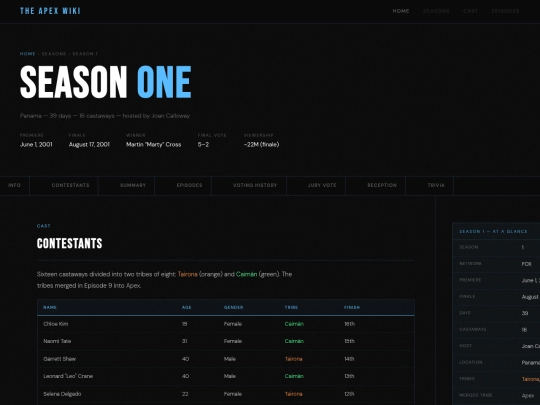Viewport: 540px width, 405px height.
Task: Open Episodes in top navigation
Action: 505,11
